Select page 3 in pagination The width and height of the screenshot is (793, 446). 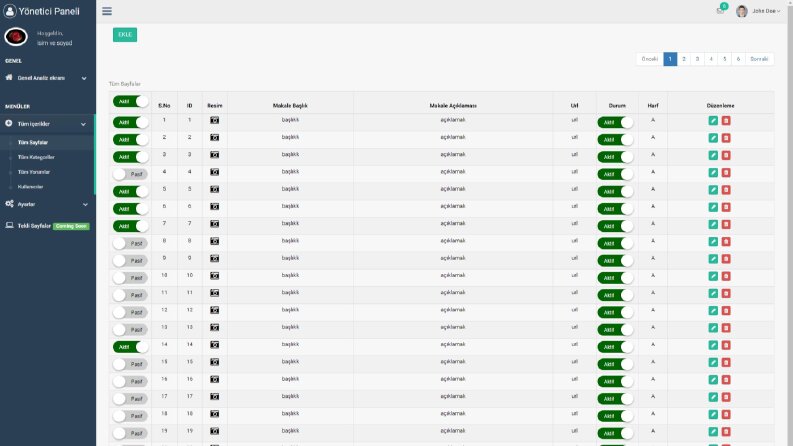click(x=697, y=59)
